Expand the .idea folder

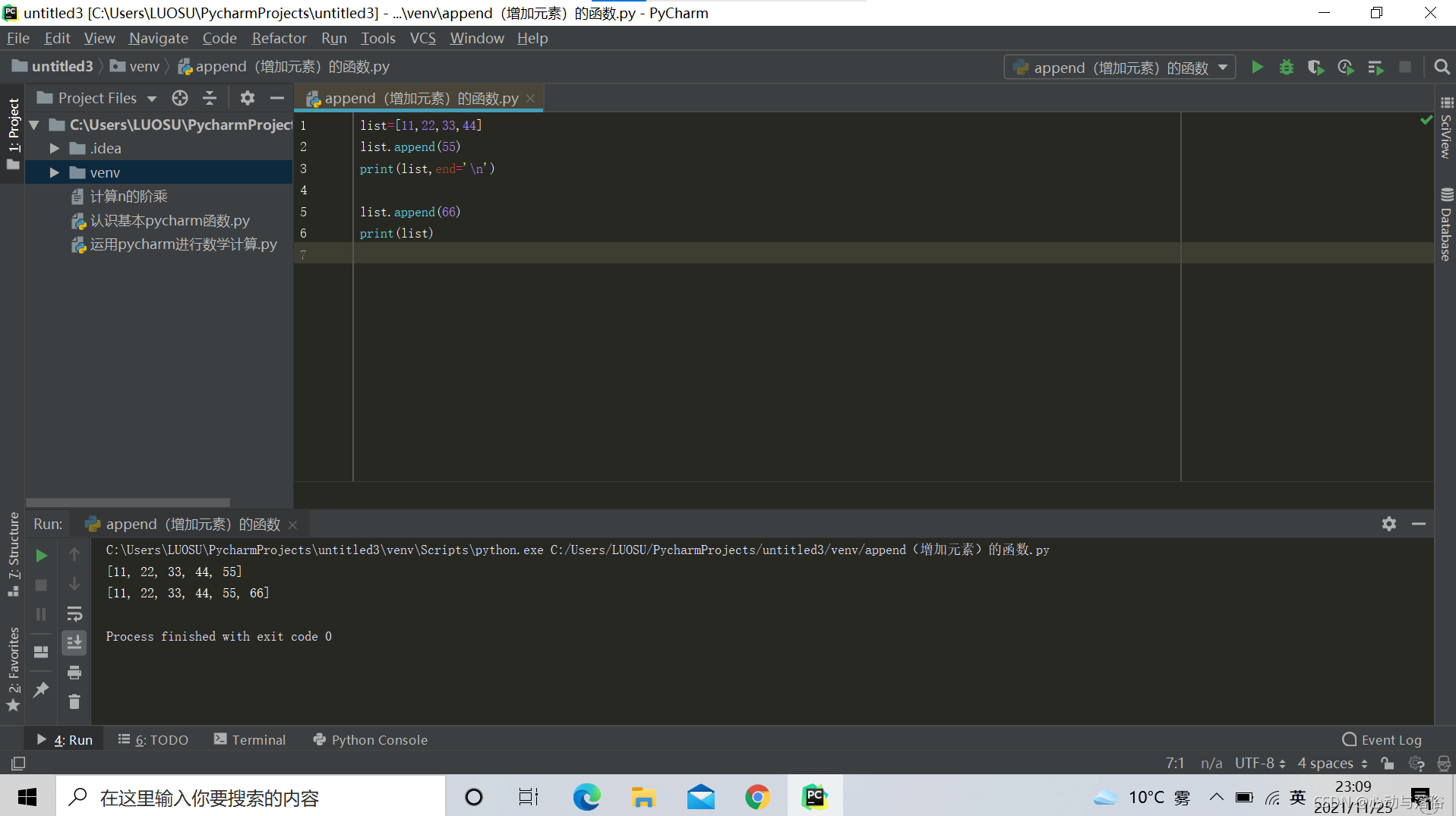(x=55, y=148)
